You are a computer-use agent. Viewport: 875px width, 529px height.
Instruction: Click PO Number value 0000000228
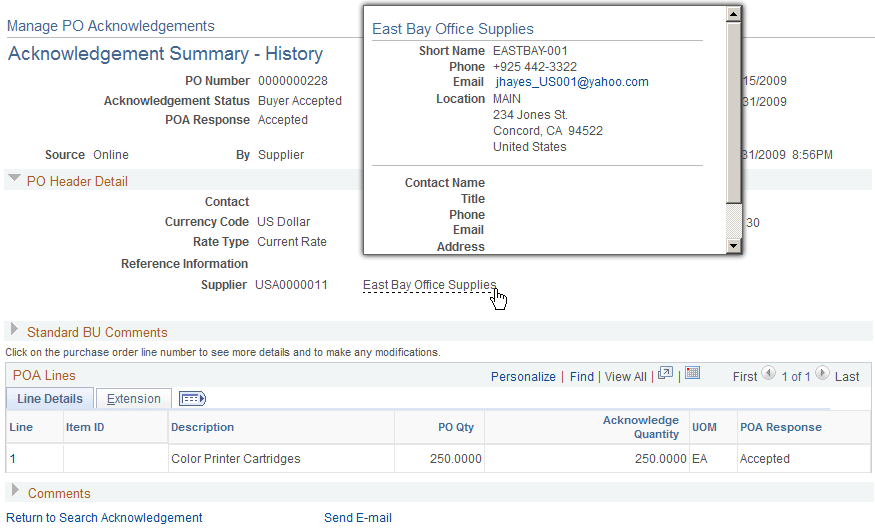tap(293, 81)
